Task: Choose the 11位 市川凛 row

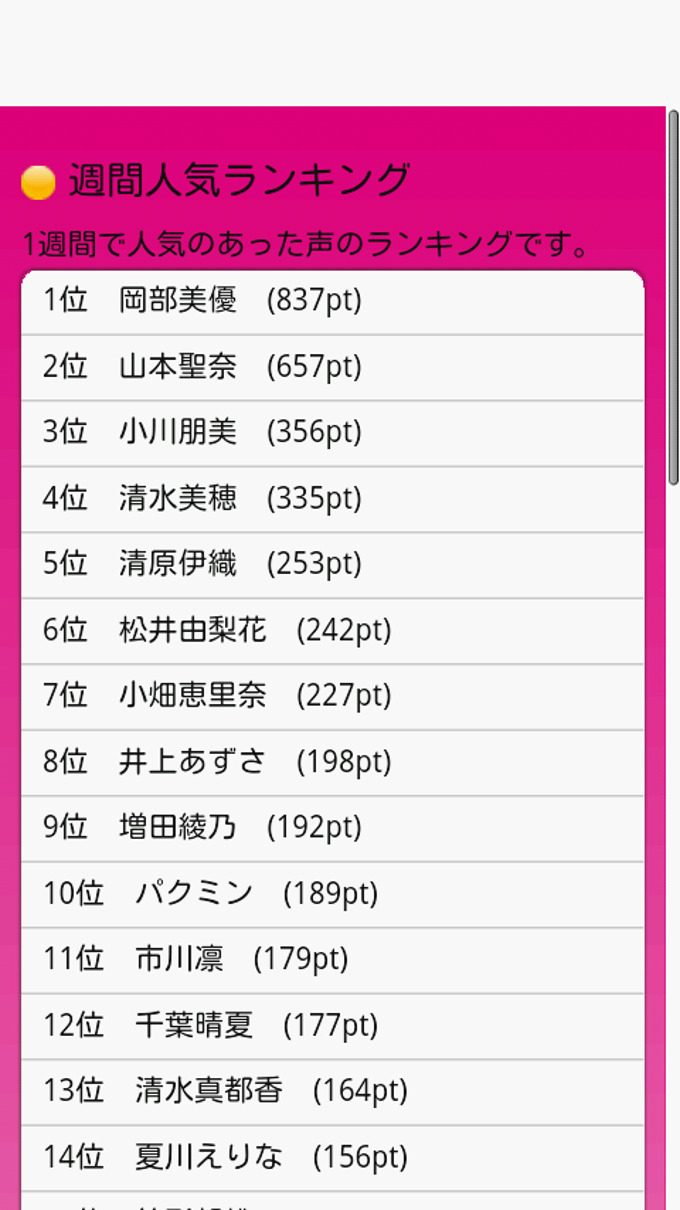Action: coord(332,961)
